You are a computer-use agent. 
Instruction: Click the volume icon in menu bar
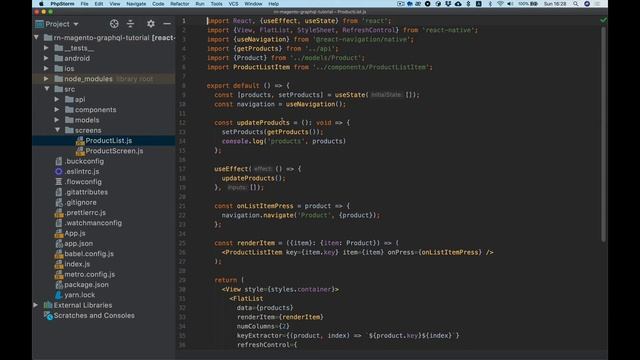[510, 4]
